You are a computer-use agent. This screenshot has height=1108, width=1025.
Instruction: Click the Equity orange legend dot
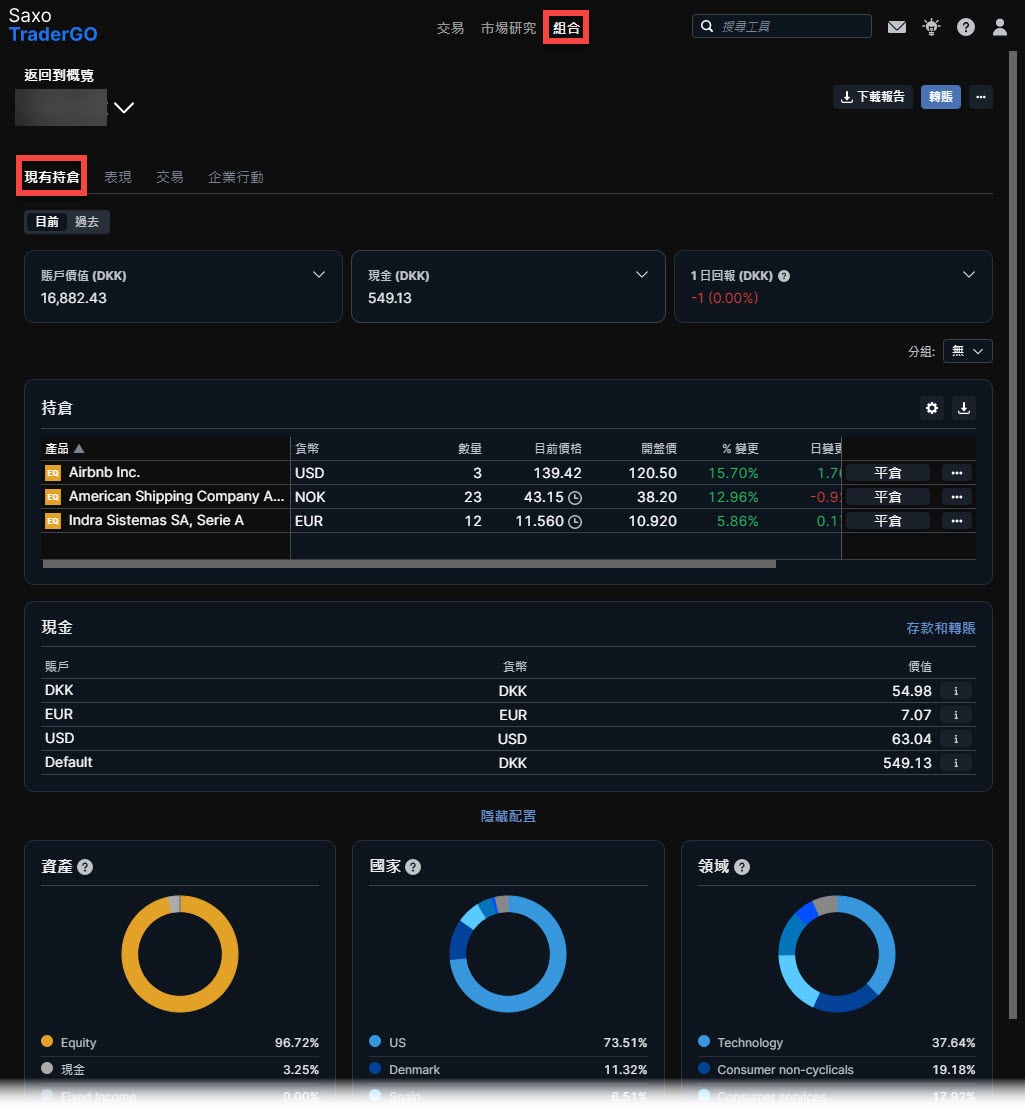(47, 1041)
